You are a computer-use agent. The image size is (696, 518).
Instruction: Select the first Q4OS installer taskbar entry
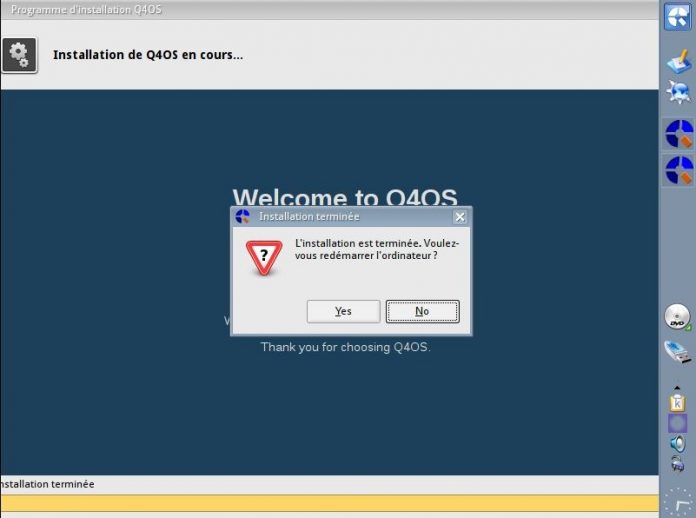tap(679, 134)
